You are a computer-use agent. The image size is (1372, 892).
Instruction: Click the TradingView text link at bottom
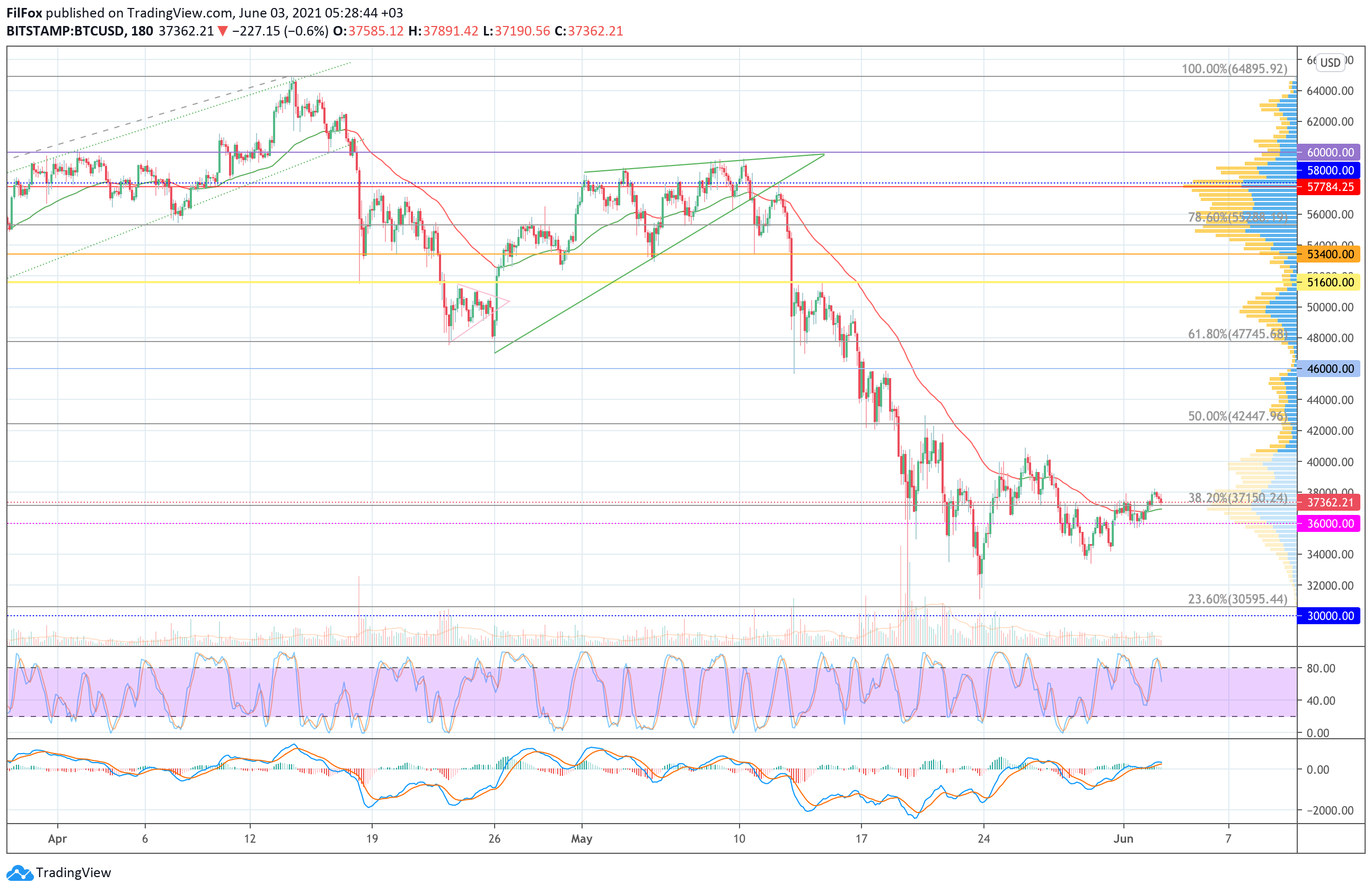73,873
